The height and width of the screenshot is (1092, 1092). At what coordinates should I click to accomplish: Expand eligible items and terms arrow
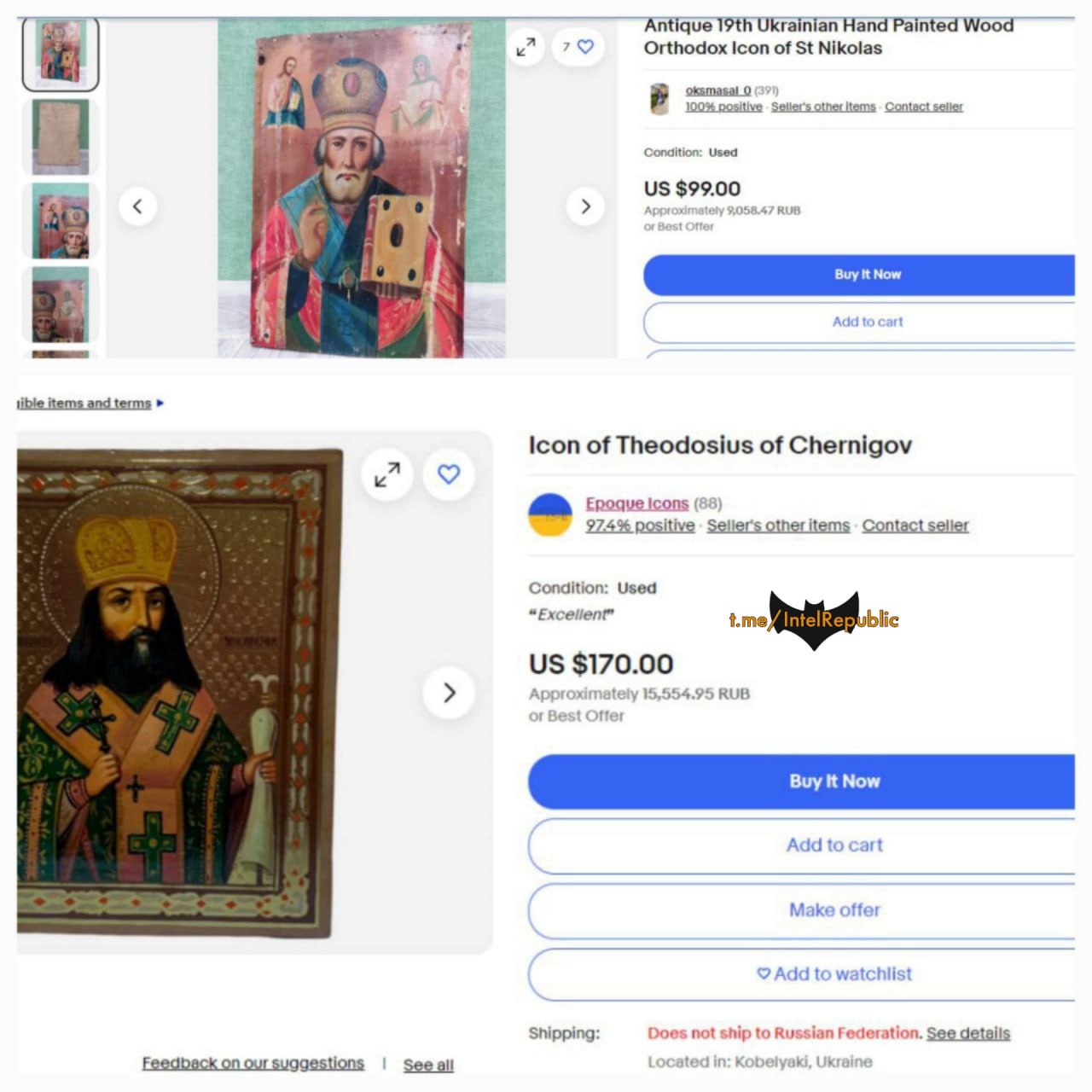[x=160, y=404]
